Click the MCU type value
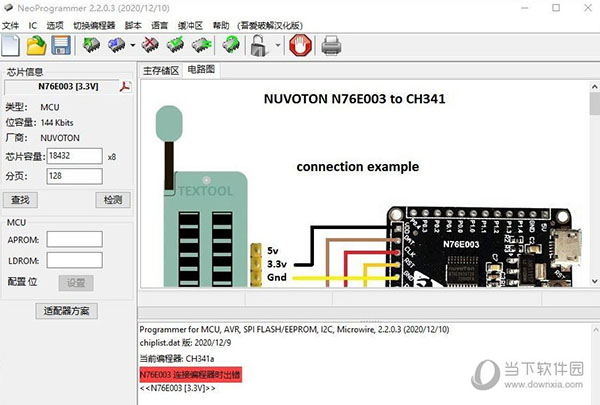 50,108
